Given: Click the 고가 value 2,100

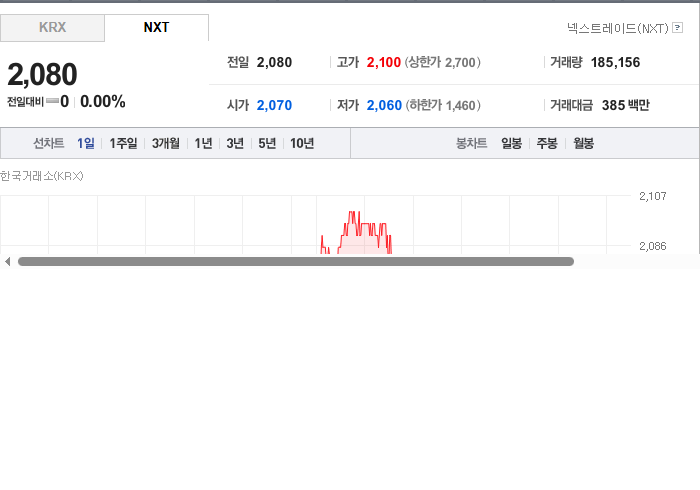Looking at the screenshot, I should point(383,62).
